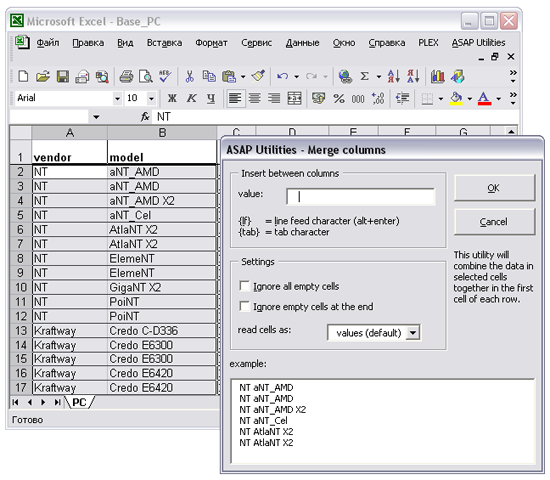Open the Name Box dropdown arrow
This screenshot has height=480, width=550.
(96, 117)
